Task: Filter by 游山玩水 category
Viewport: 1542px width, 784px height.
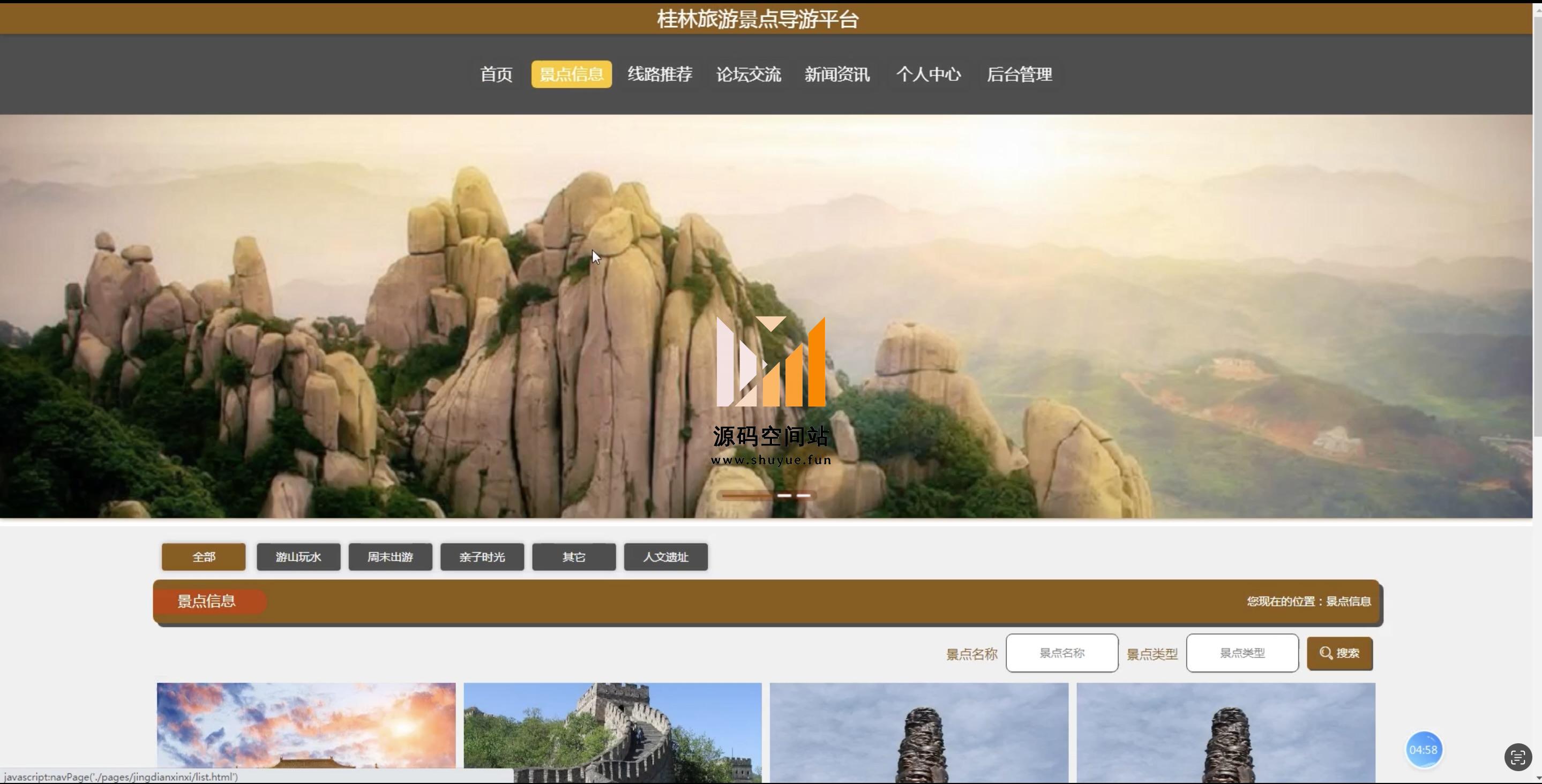Action: pyautogui.click(x=298, y=556)
